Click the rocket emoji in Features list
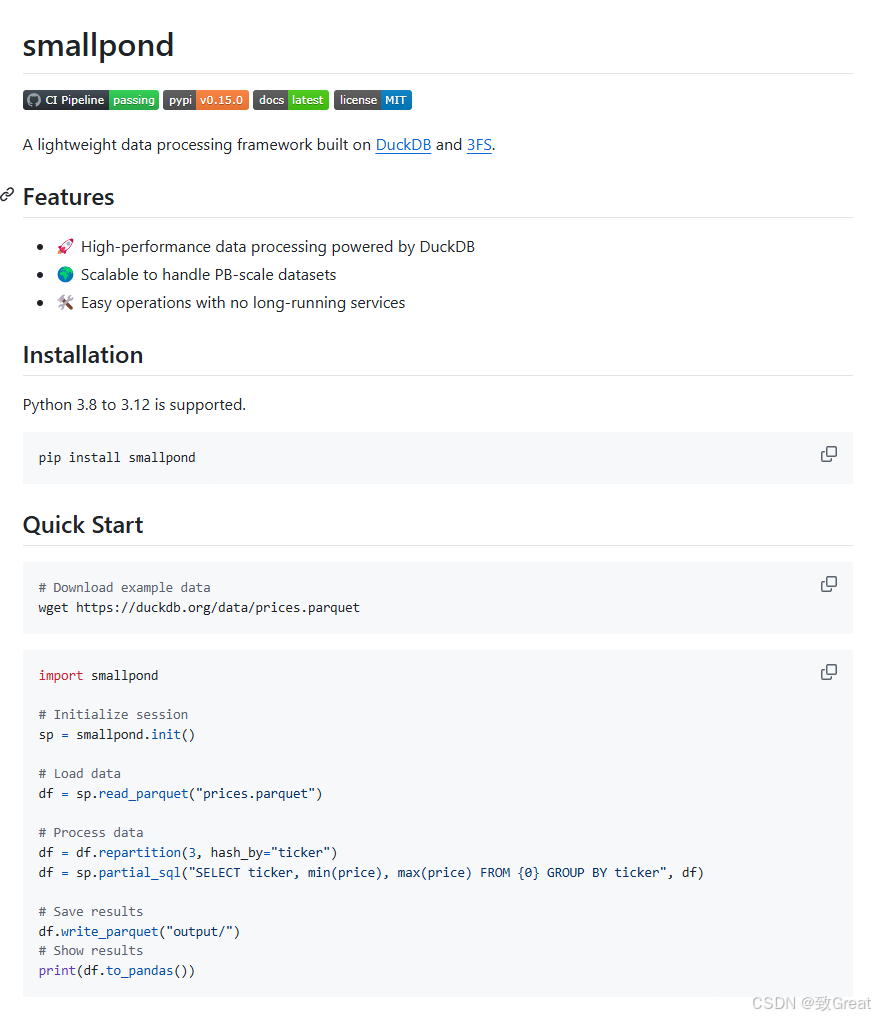875x1018 pixels. pos(65,247)
